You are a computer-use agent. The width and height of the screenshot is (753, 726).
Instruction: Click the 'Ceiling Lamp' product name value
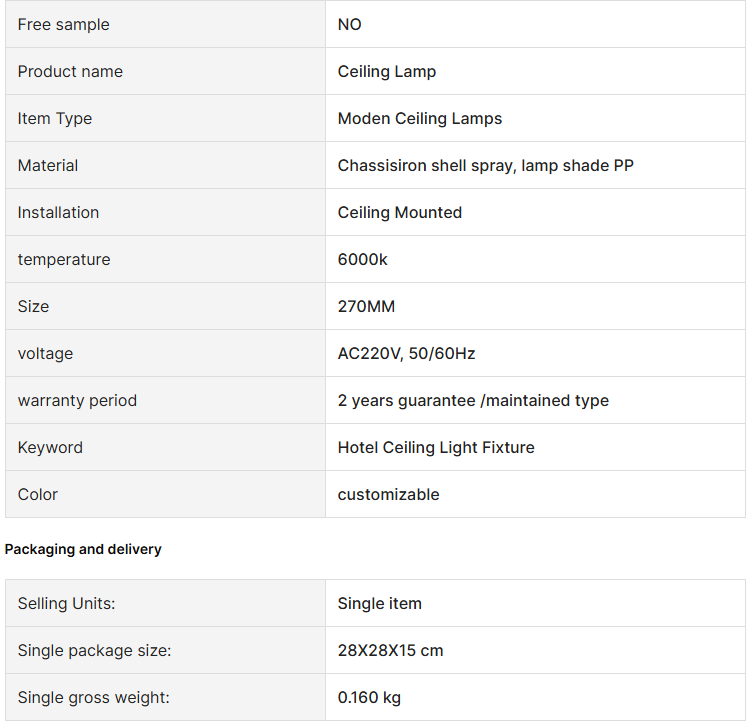[387, 71]
